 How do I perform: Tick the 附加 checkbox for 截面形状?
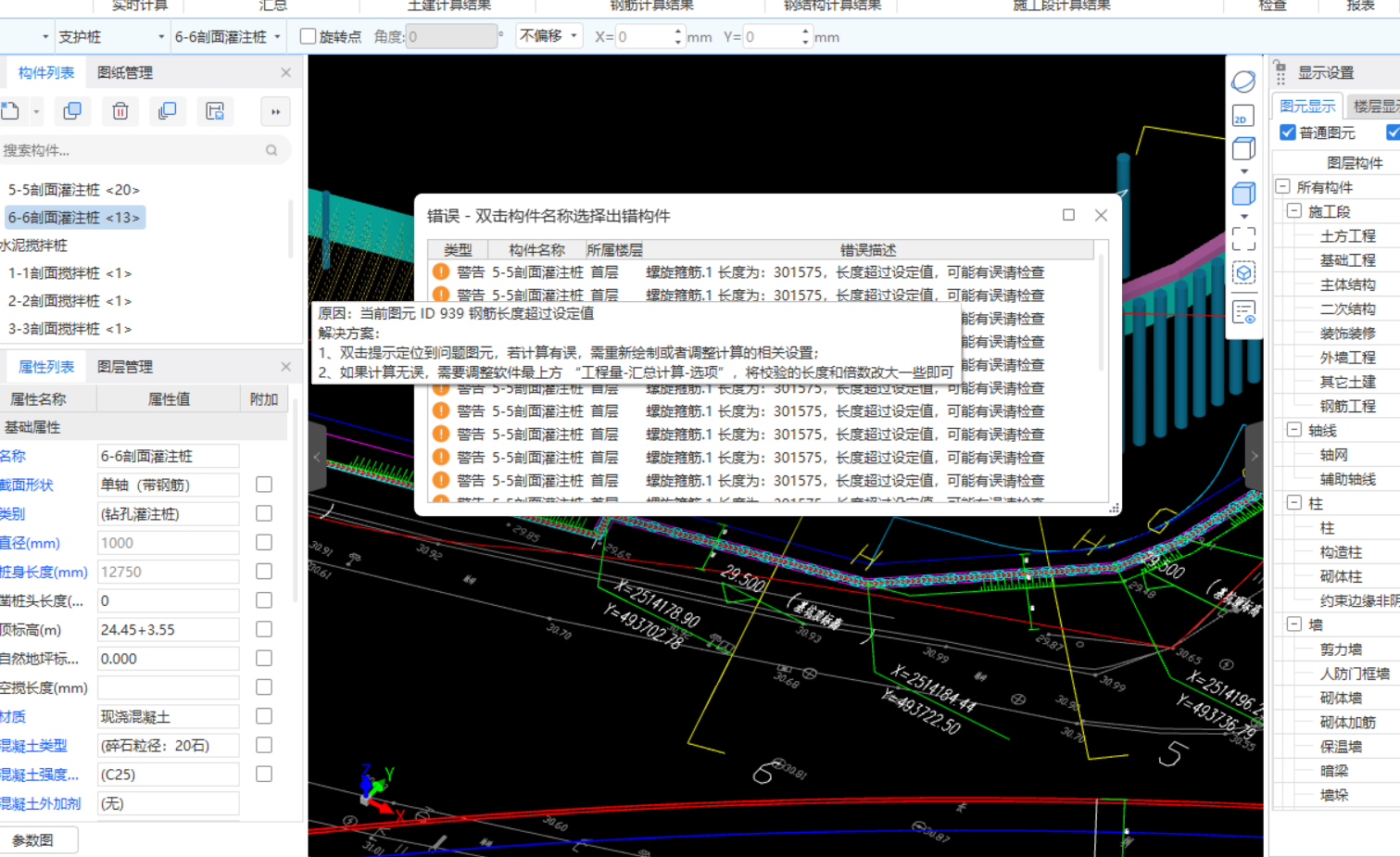[264, 485]
